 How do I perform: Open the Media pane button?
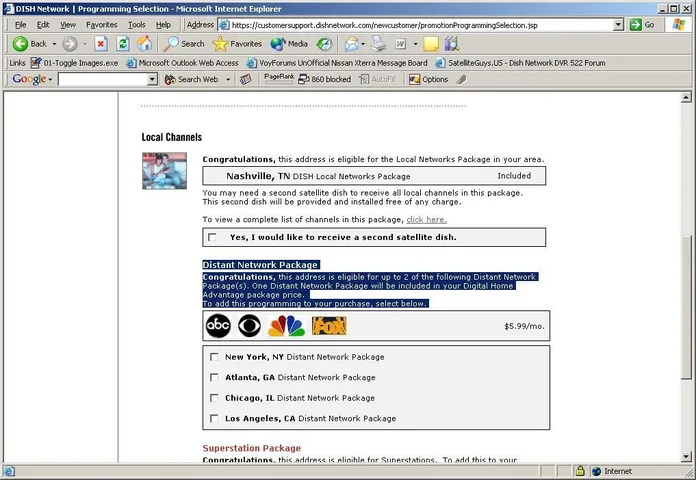click(289, 44)
